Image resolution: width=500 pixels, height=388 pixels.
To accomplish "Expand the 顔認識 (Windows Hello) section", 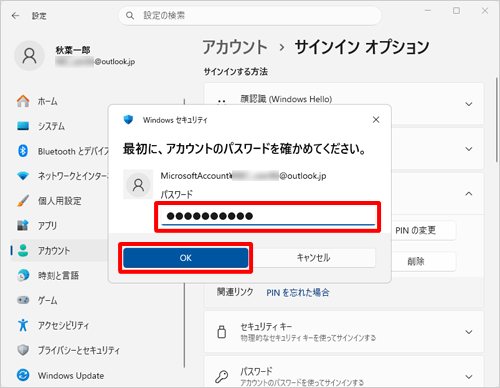I will (x=469, y=104).
